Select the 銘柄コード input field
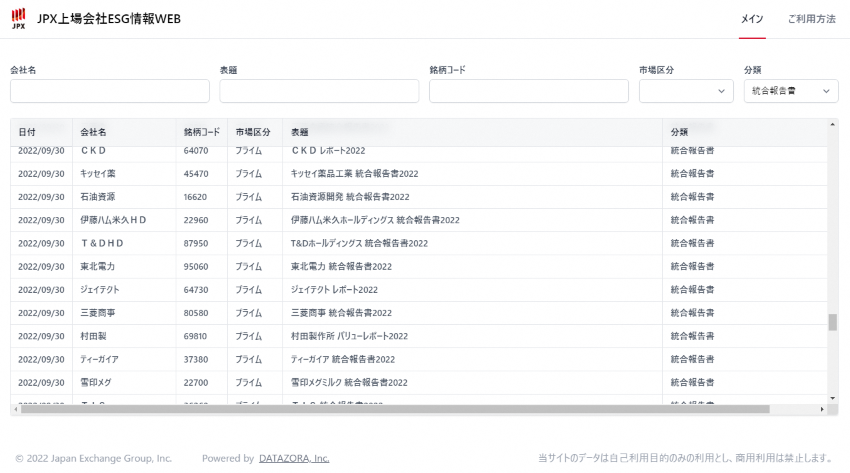 pos(528,91)
